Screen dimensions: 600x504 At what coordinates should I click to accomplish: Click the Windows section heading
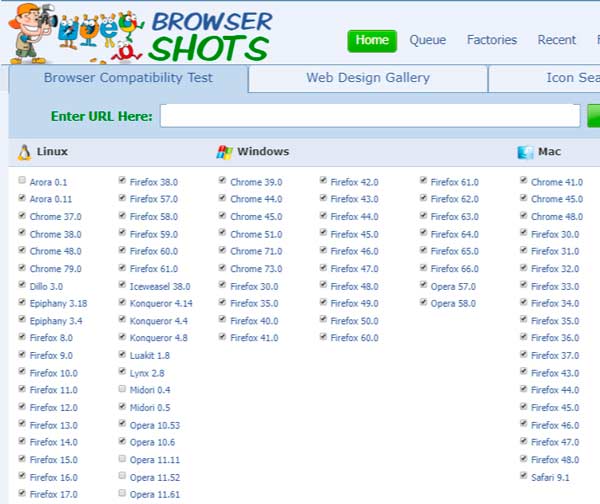[x=263, y=152]
